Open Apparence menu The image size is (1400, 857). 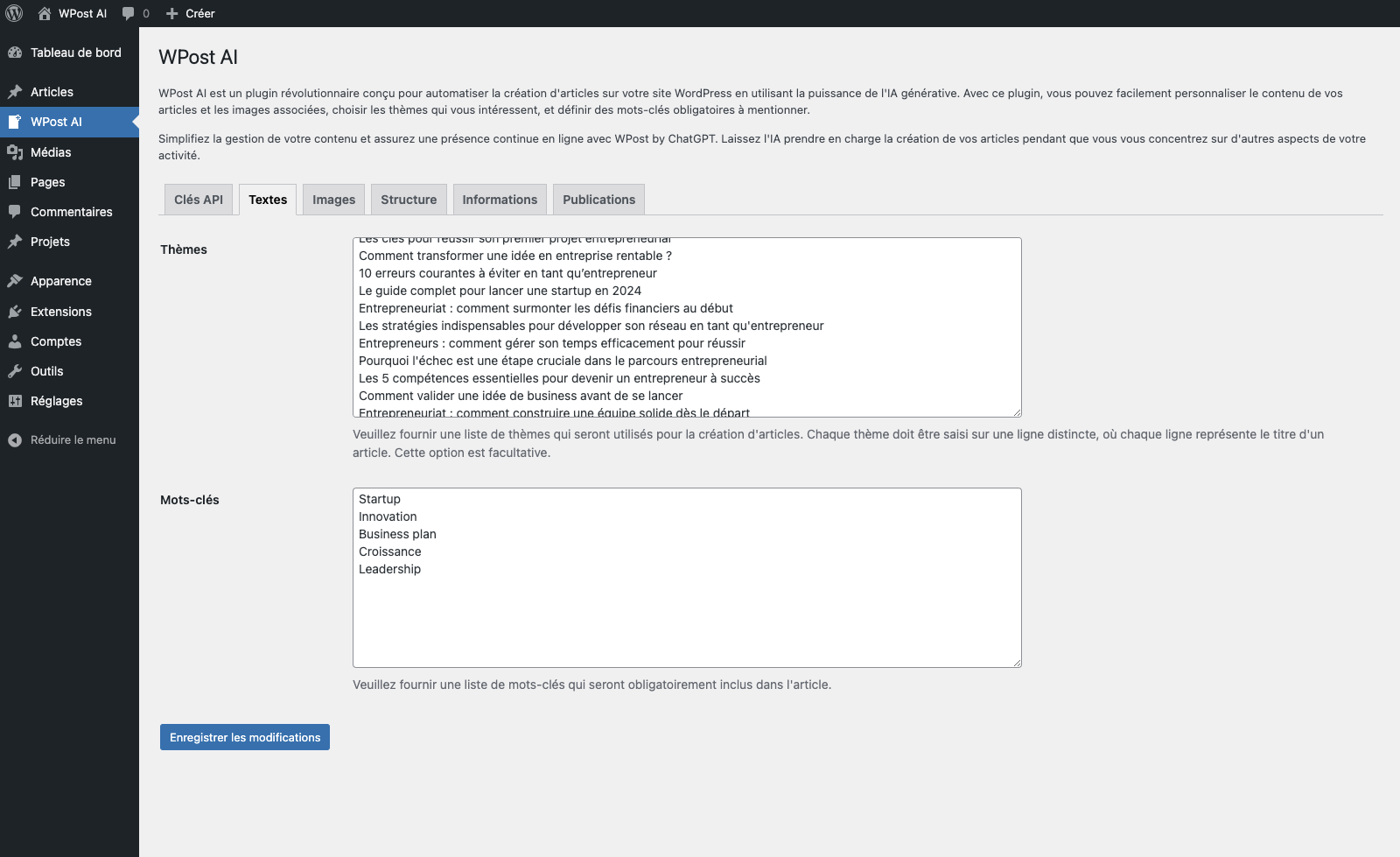click(69, 281)
